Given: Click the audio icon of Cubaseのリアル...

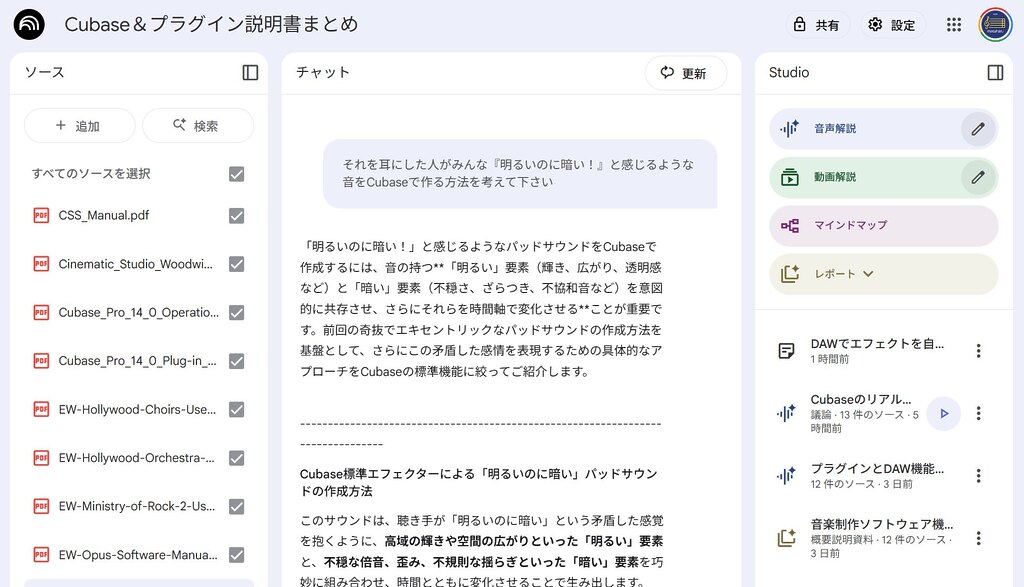Looking at the screenshot, I should tap(787, 413).
